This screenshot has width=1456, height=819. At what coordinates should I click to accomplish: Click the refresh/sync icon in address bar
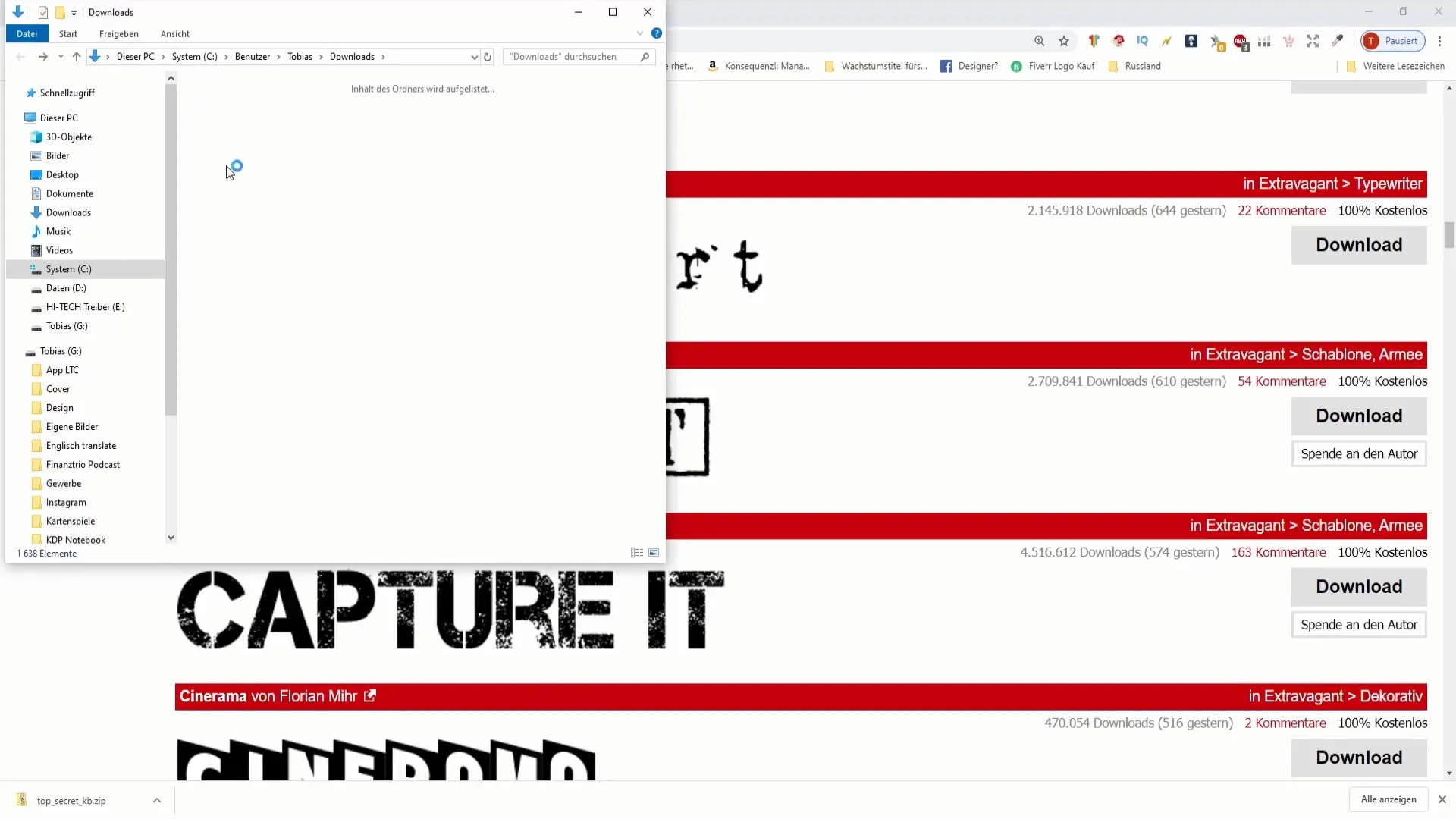point(487,56)
